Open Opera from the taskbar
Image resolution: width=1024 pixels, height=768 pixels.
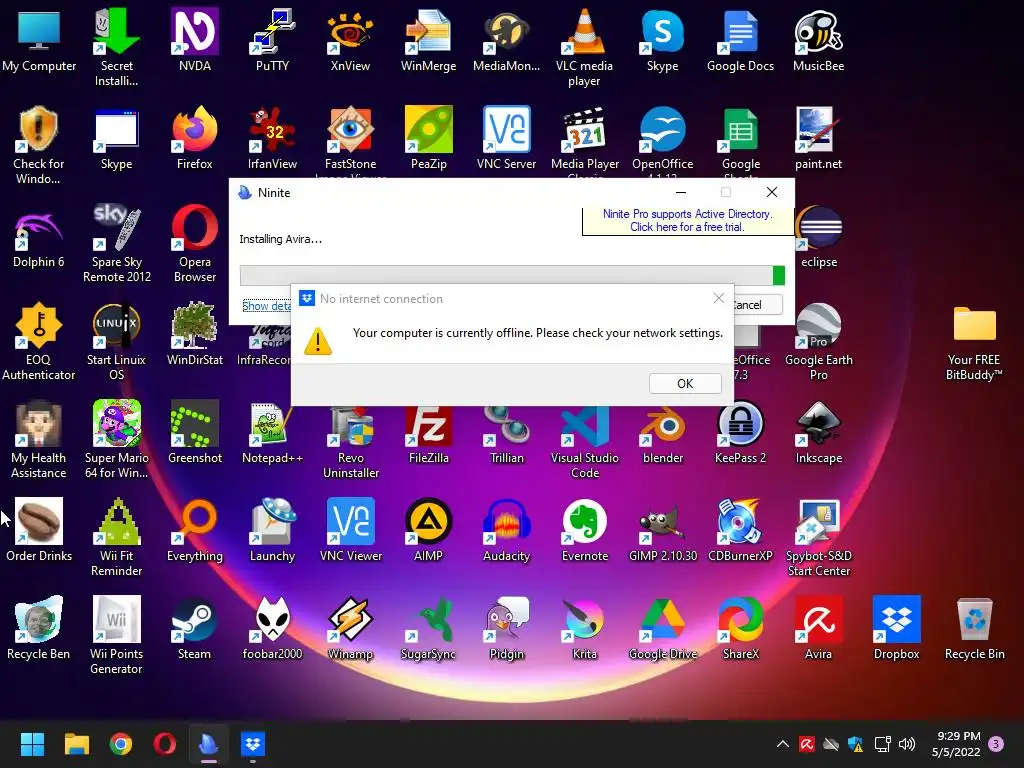click(165, 744)
